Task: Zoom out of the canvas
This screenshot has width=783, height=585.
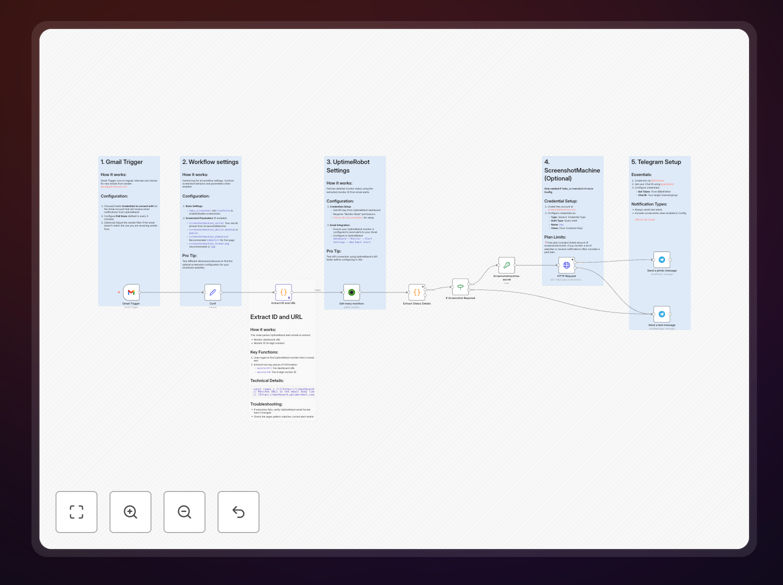Action: (184, 512)
